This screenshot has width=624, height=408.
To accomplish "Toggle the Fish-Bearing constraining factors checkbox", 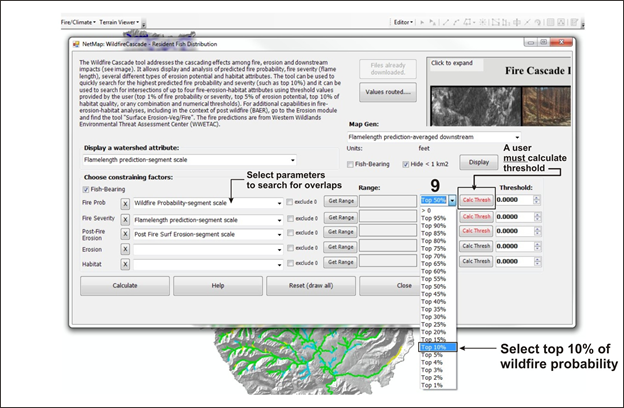I will pos(87,187).
